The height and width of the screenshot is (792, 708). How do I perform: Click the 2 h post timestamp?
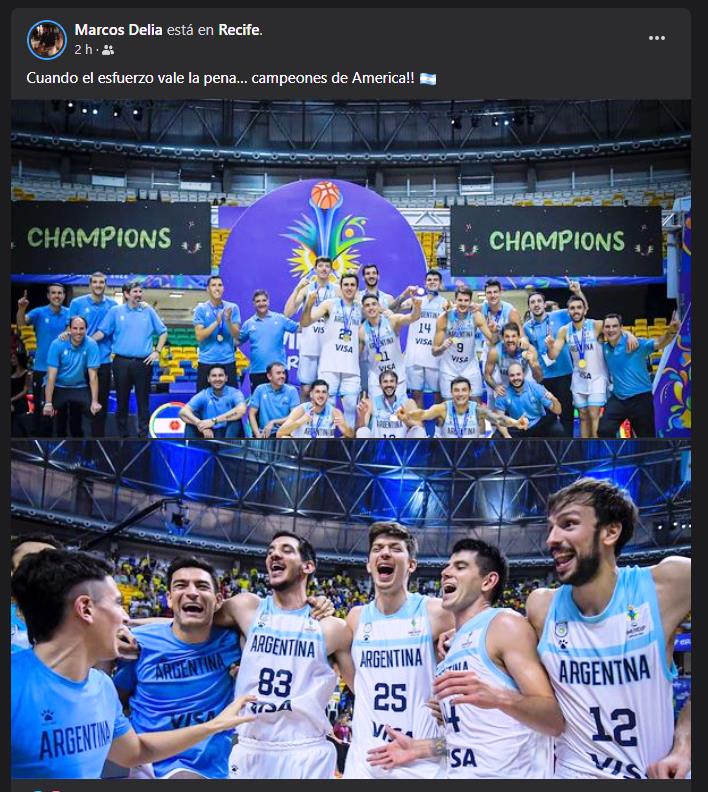[83, 50]
